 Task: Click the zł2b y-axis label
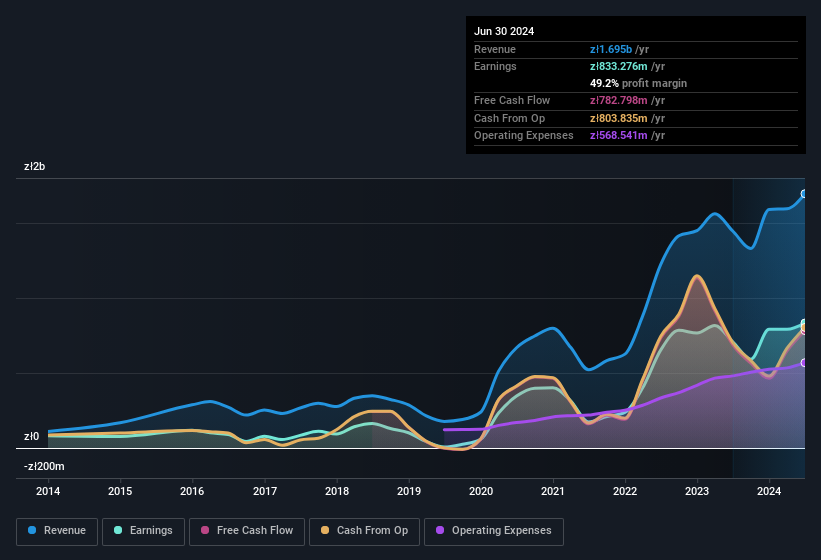pyautogui.click(x=35, y=166)
